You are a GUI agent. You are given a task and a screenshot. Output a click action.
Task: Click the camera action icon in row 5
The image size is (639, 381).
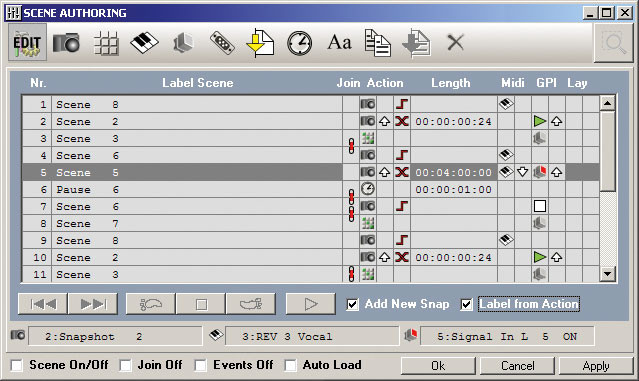pyautogui.click(x=368, y=172)
